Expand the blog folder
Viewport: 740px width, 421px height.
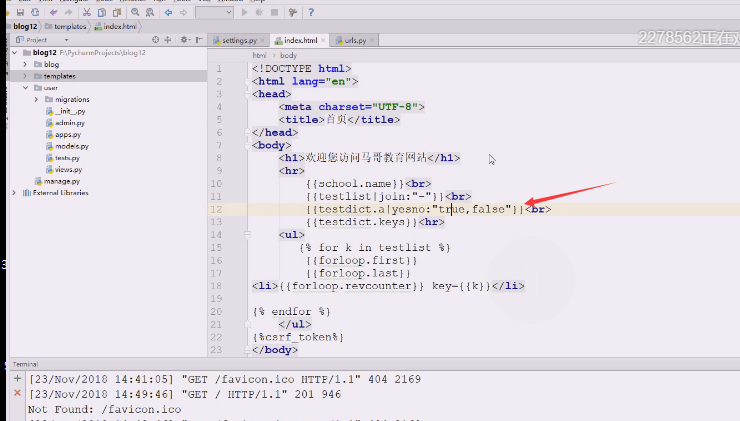pyautogui.click(x=25, y=64)
